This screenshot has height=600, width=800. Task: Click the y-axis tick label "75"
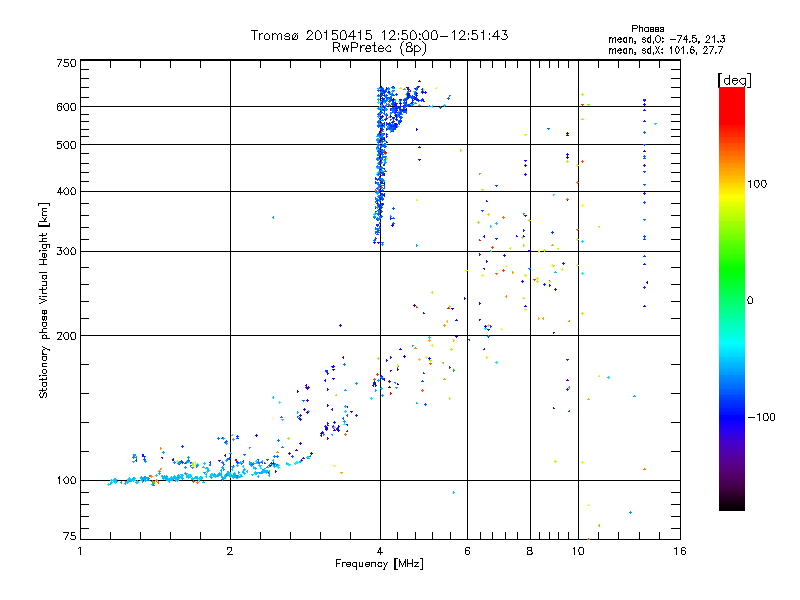(70, 536)
